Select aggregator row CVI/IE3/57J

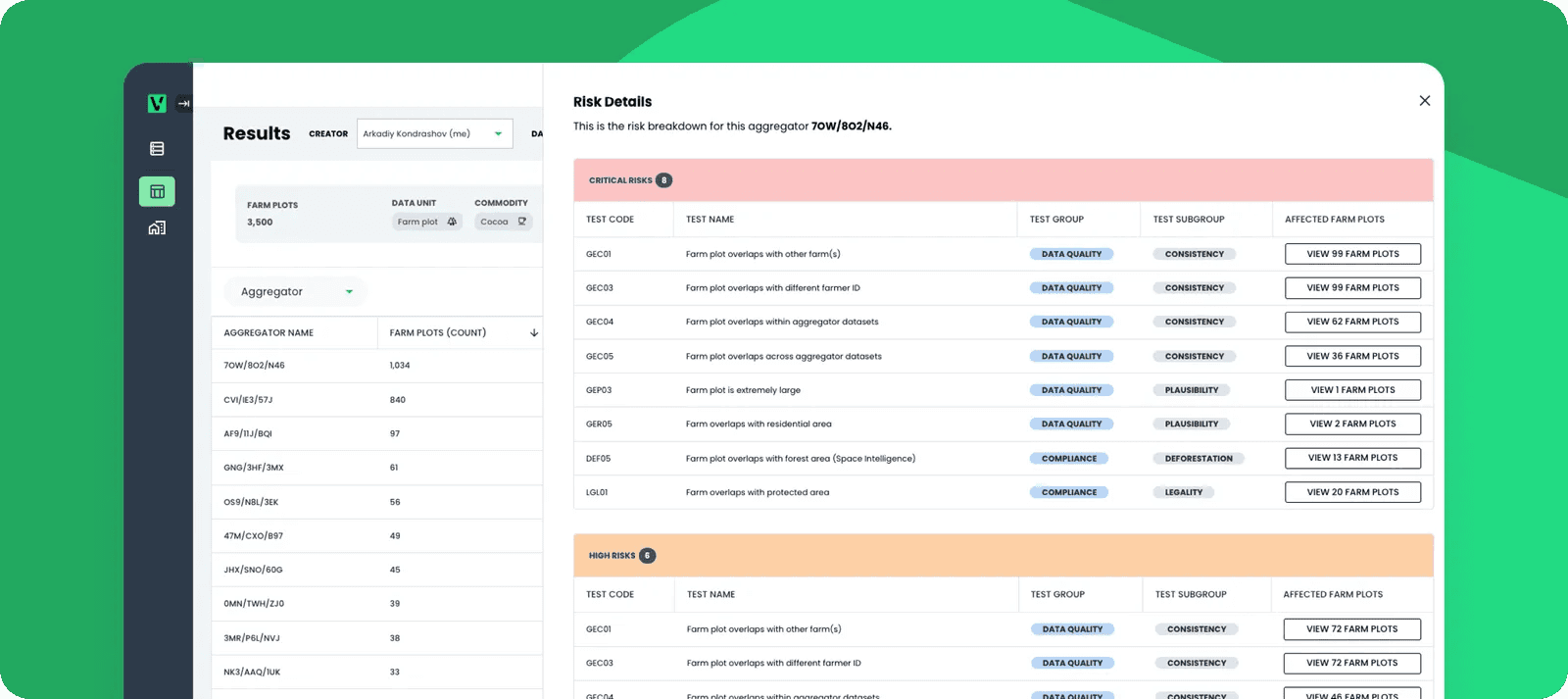pos(377,399)
